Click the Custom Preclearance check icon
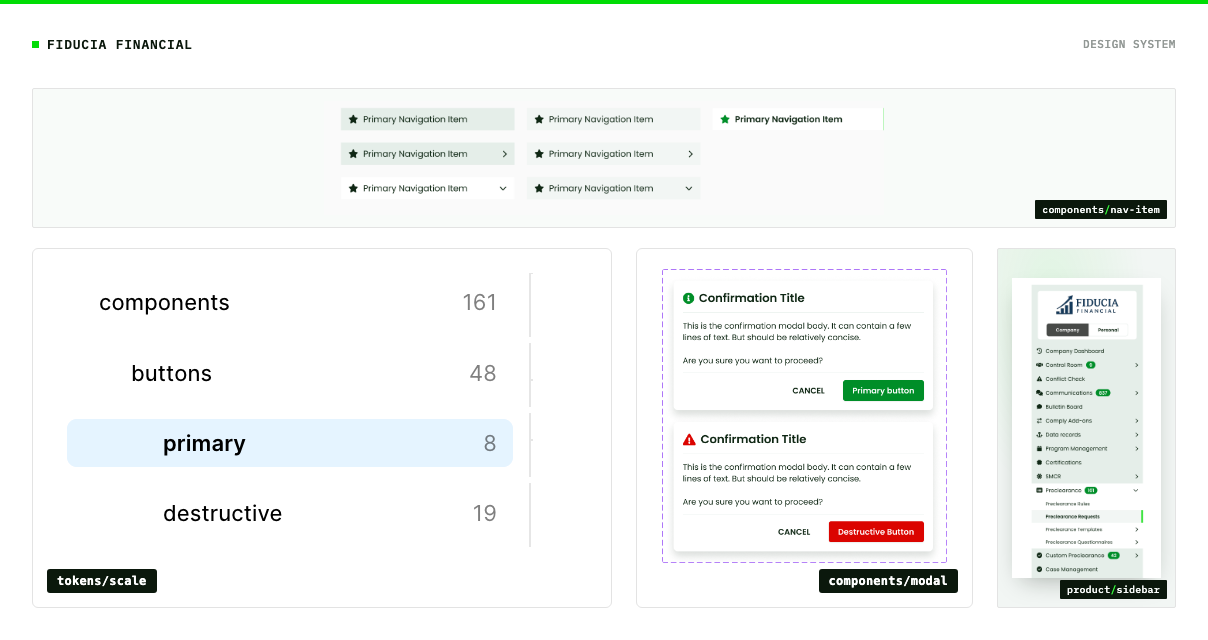Screen dimensions: 1208x640 [x=1039, y=555]
